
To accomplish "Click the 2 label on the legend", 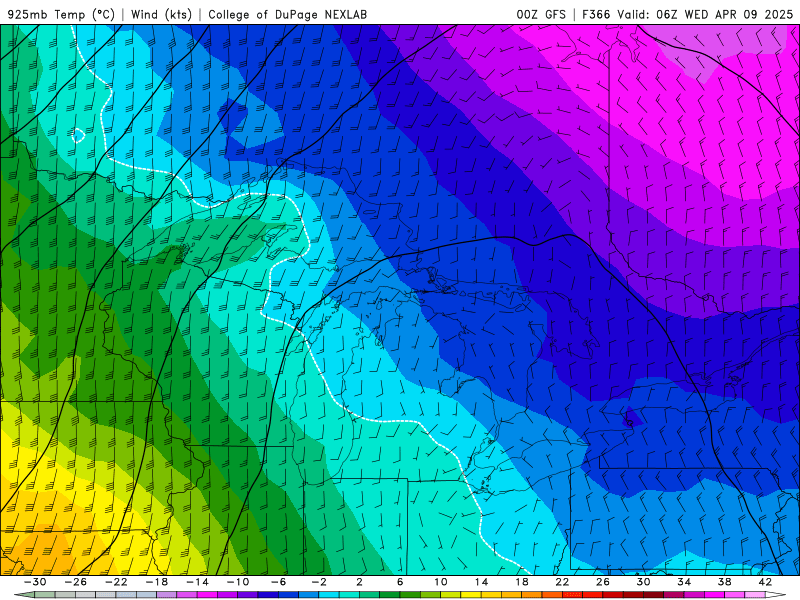I will click(x=359, y=582).
